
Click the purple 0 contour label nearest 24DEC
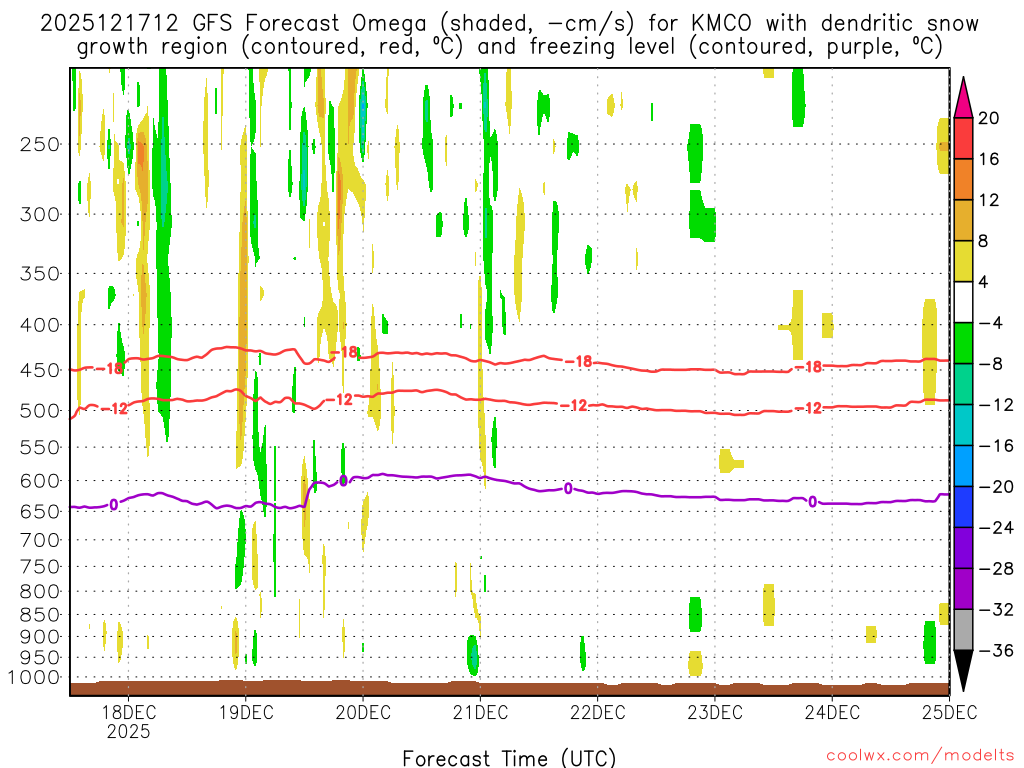(x=812, y=502)
